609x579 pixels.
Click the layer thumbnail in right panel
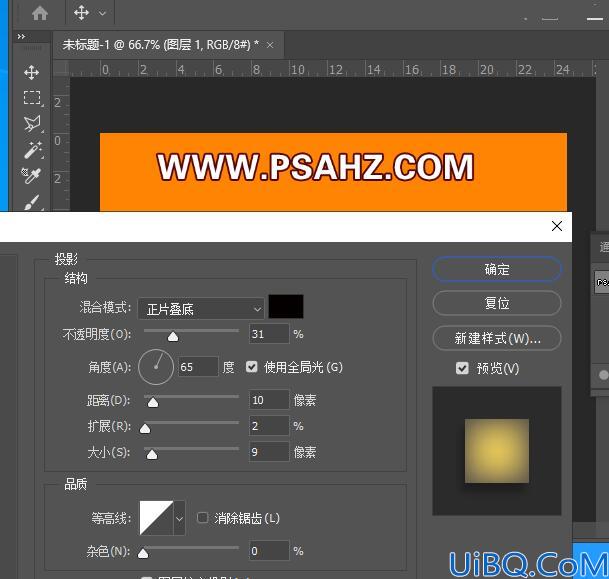(602, 282)
